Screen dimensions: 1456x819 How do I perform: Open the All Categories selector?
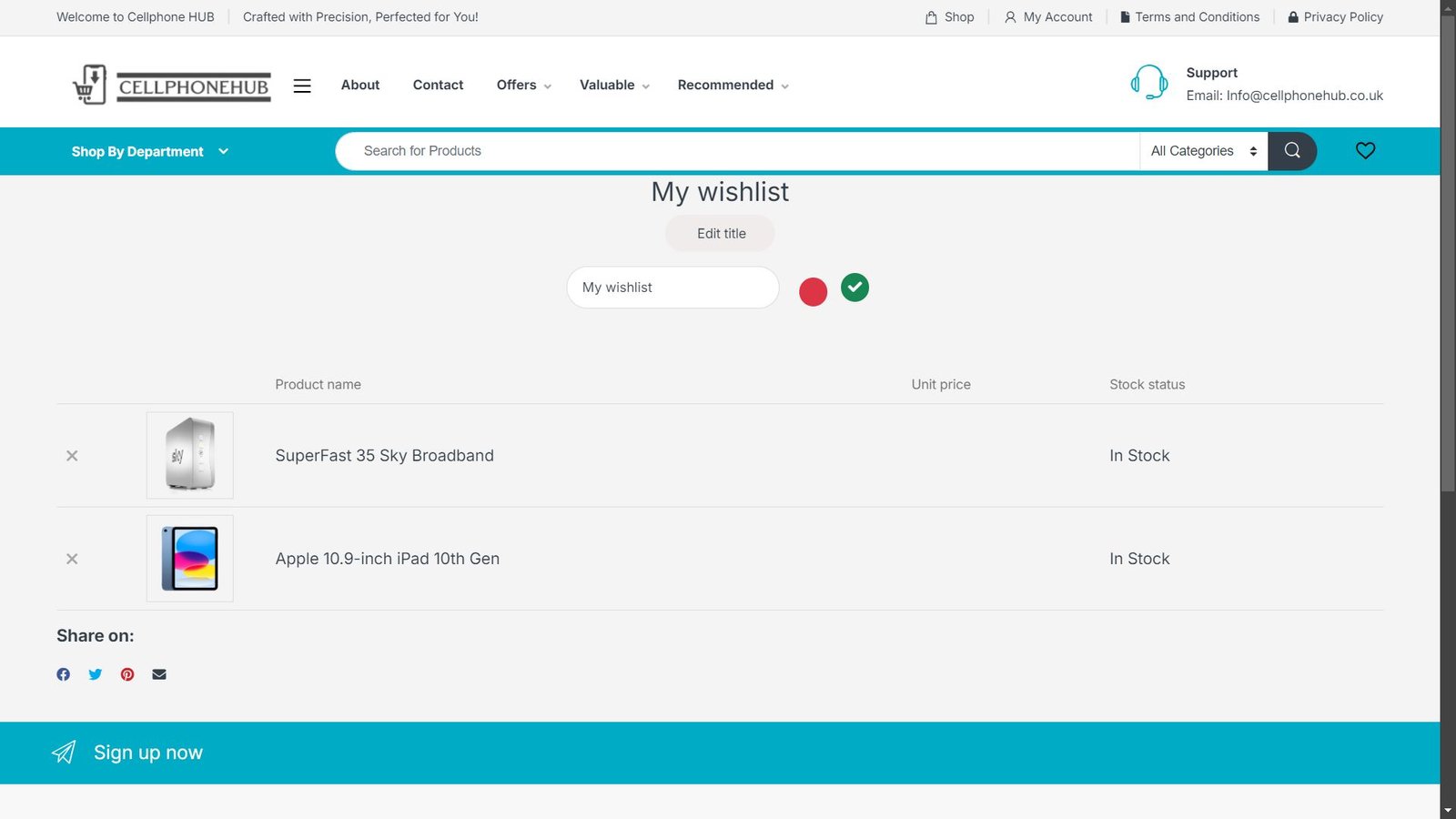coord(1203,151)
